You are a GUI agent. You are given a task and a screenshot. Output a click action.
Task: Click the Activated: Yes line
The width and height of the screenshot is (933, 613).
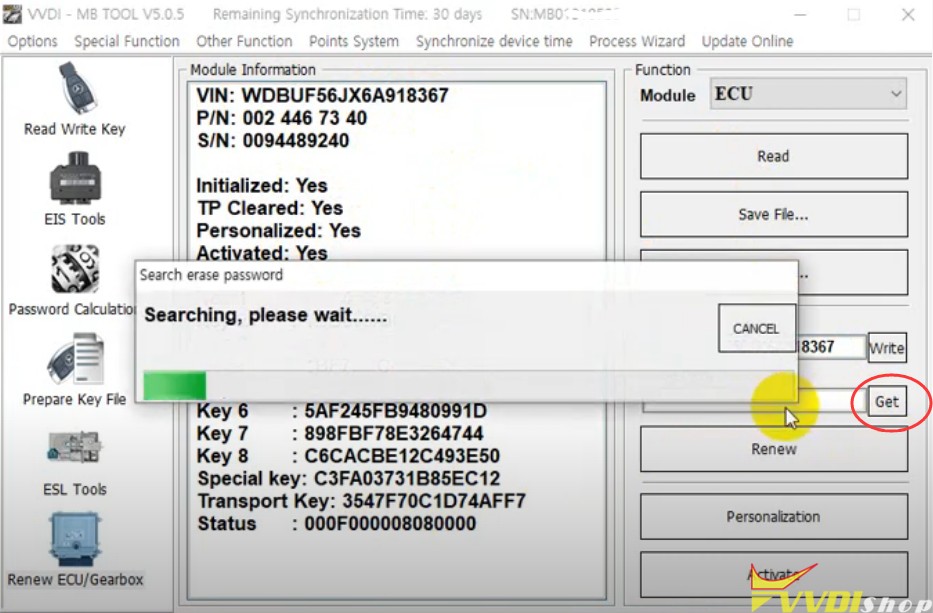(262, 253)
